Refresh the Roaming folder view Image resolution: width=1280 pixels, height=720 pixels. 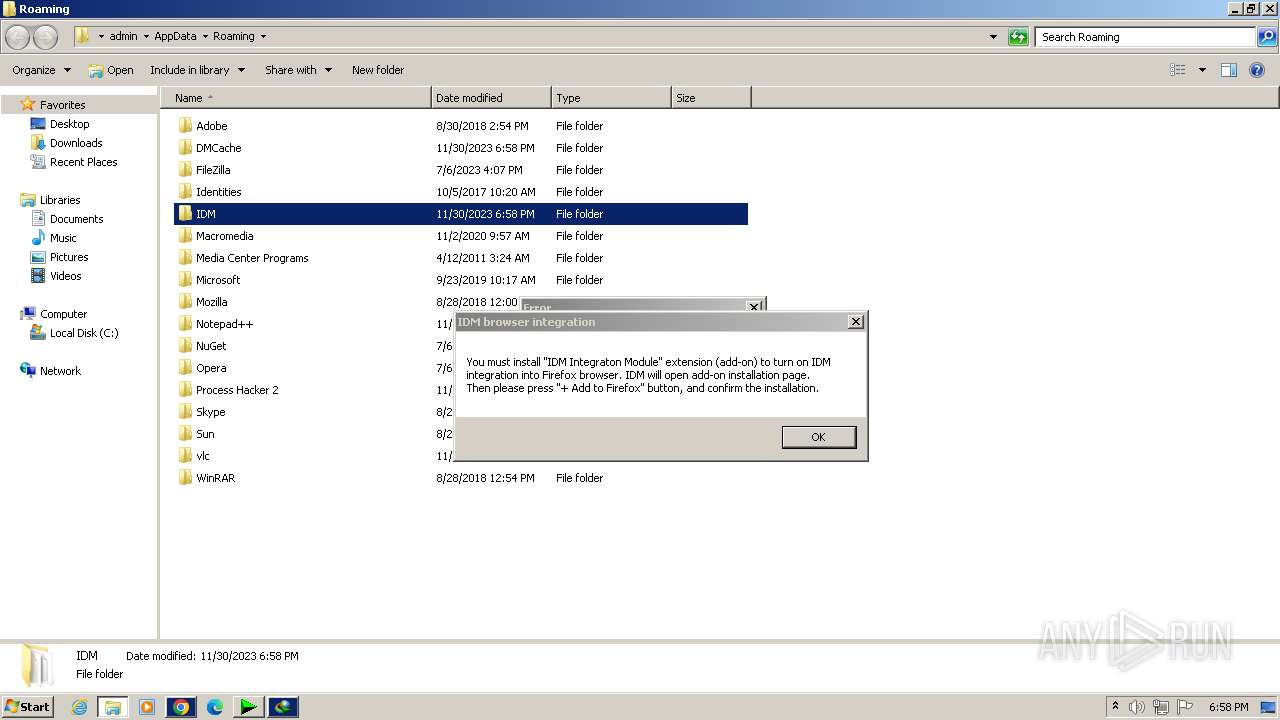tap(1018, 37)
